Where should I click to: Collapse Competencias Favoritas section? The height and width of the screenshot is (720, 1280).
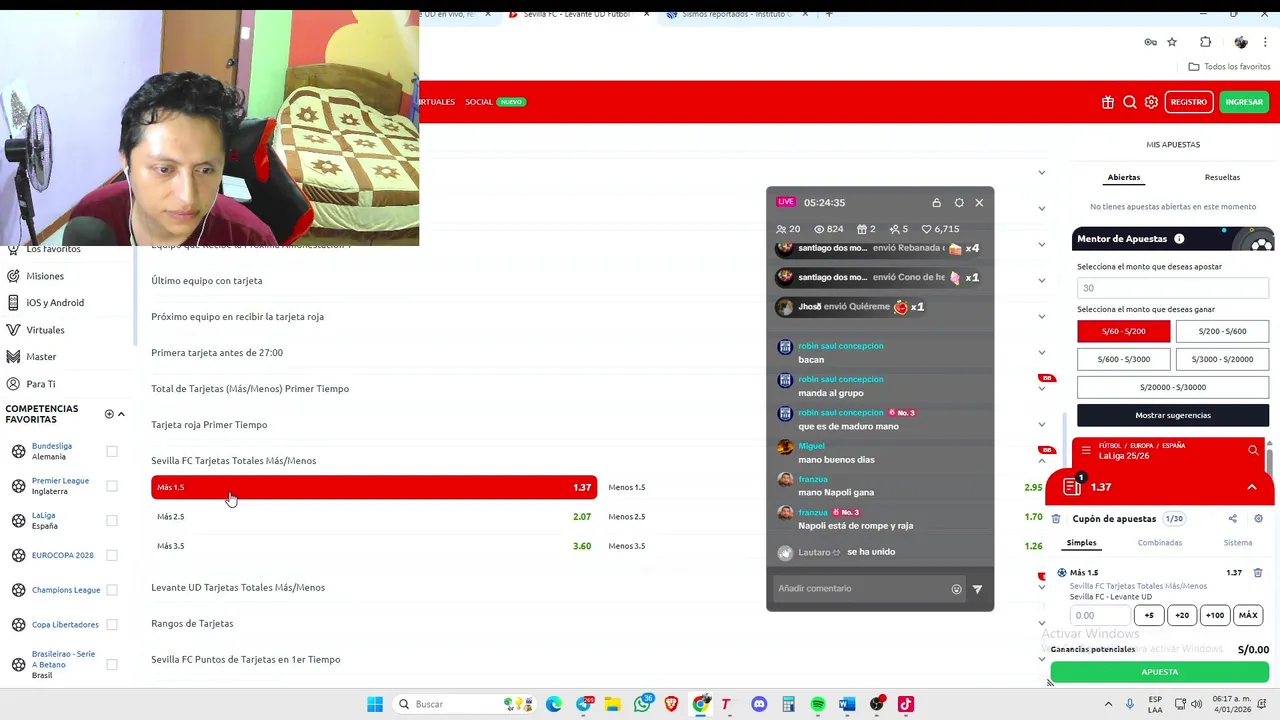click(x=122, y=414)
